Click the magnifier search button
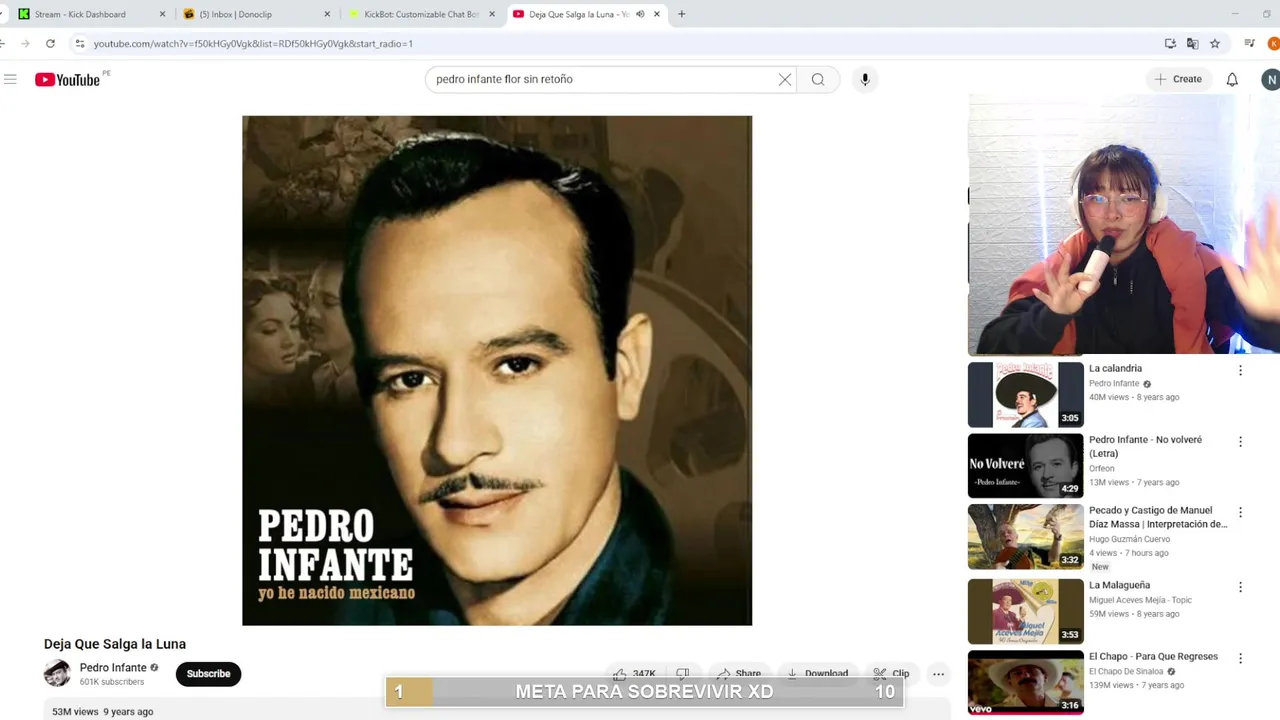 point(818,79)
